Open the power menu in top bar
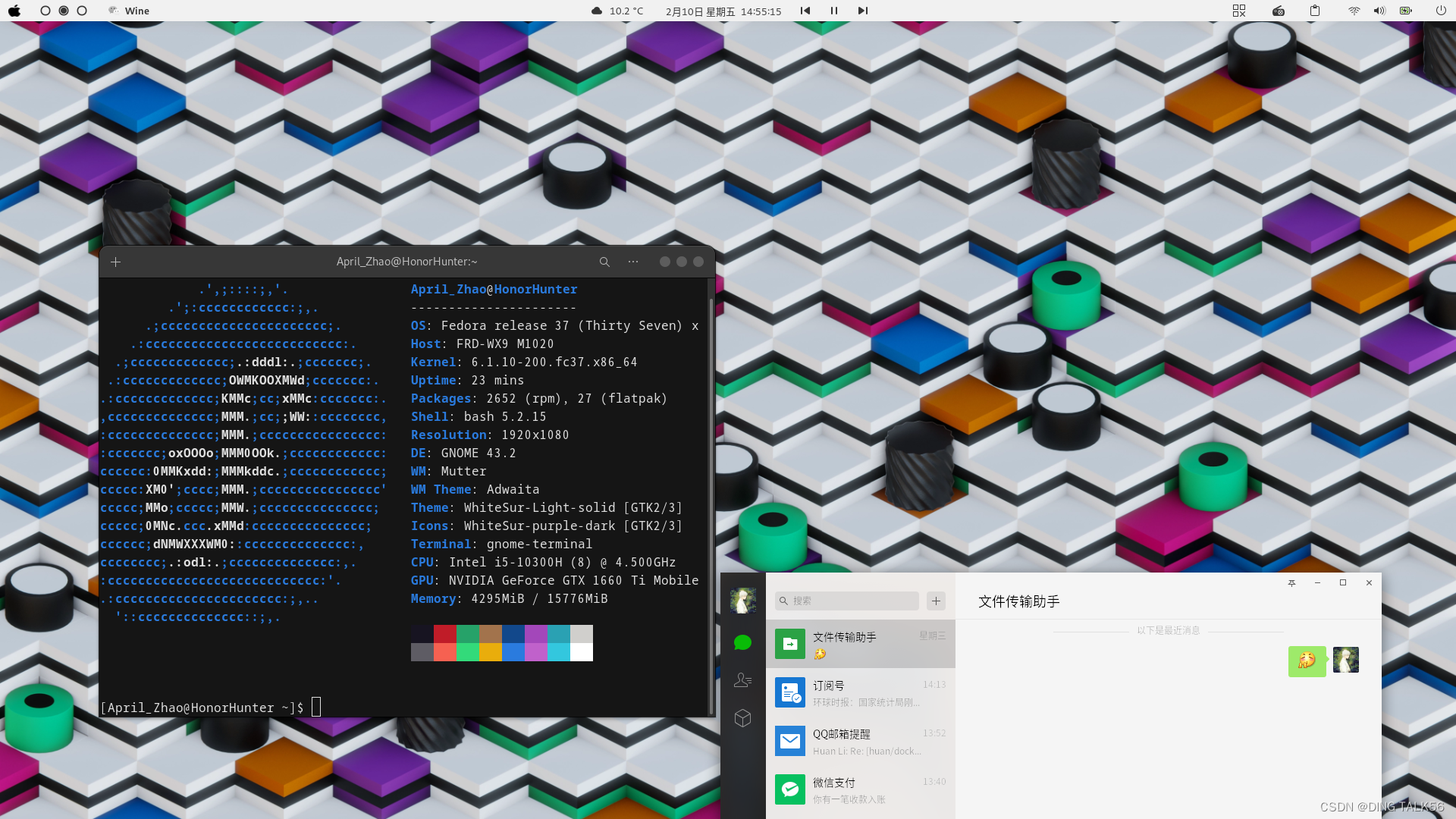The width and height of the screenshot is (1456, 819). tap(1441, 11)
